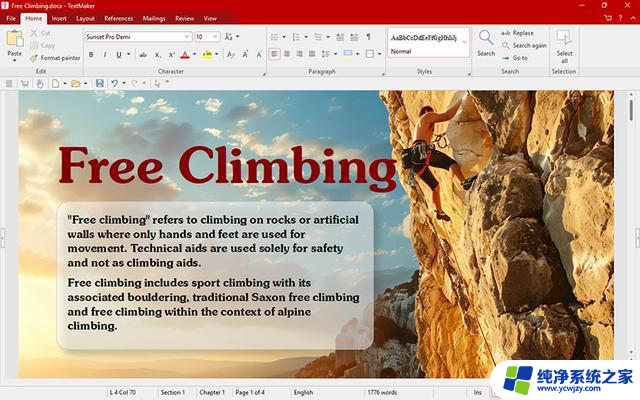Viewport: 640px width, 400px height.
Task: Click the Replace button
Action: (x=518, y=33)
